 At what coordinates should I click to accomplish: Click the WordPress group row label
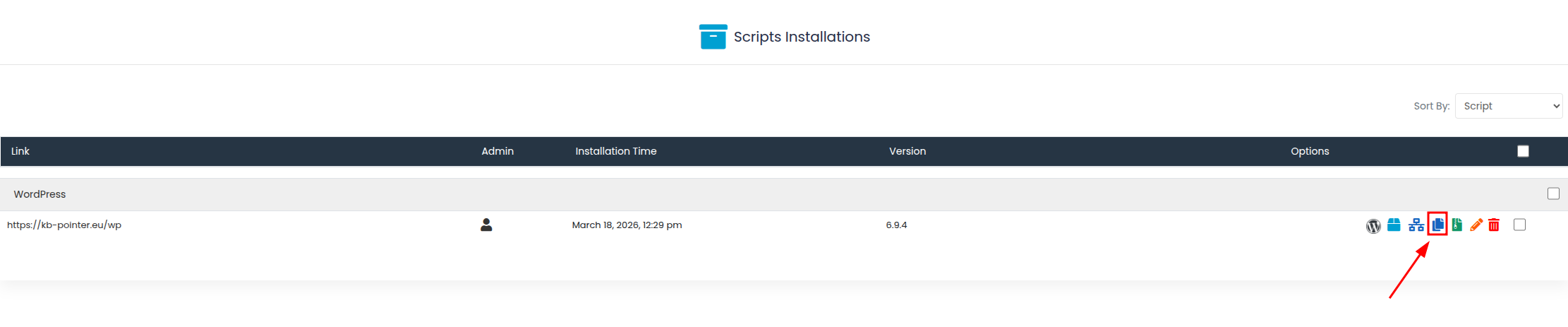(40, 194)
